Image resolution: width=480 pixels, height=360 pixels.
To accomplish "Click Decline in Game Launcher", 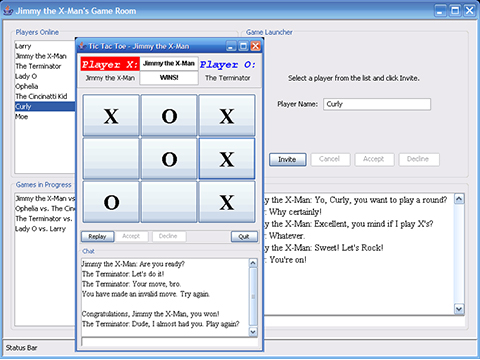I will tap(418, 159).
